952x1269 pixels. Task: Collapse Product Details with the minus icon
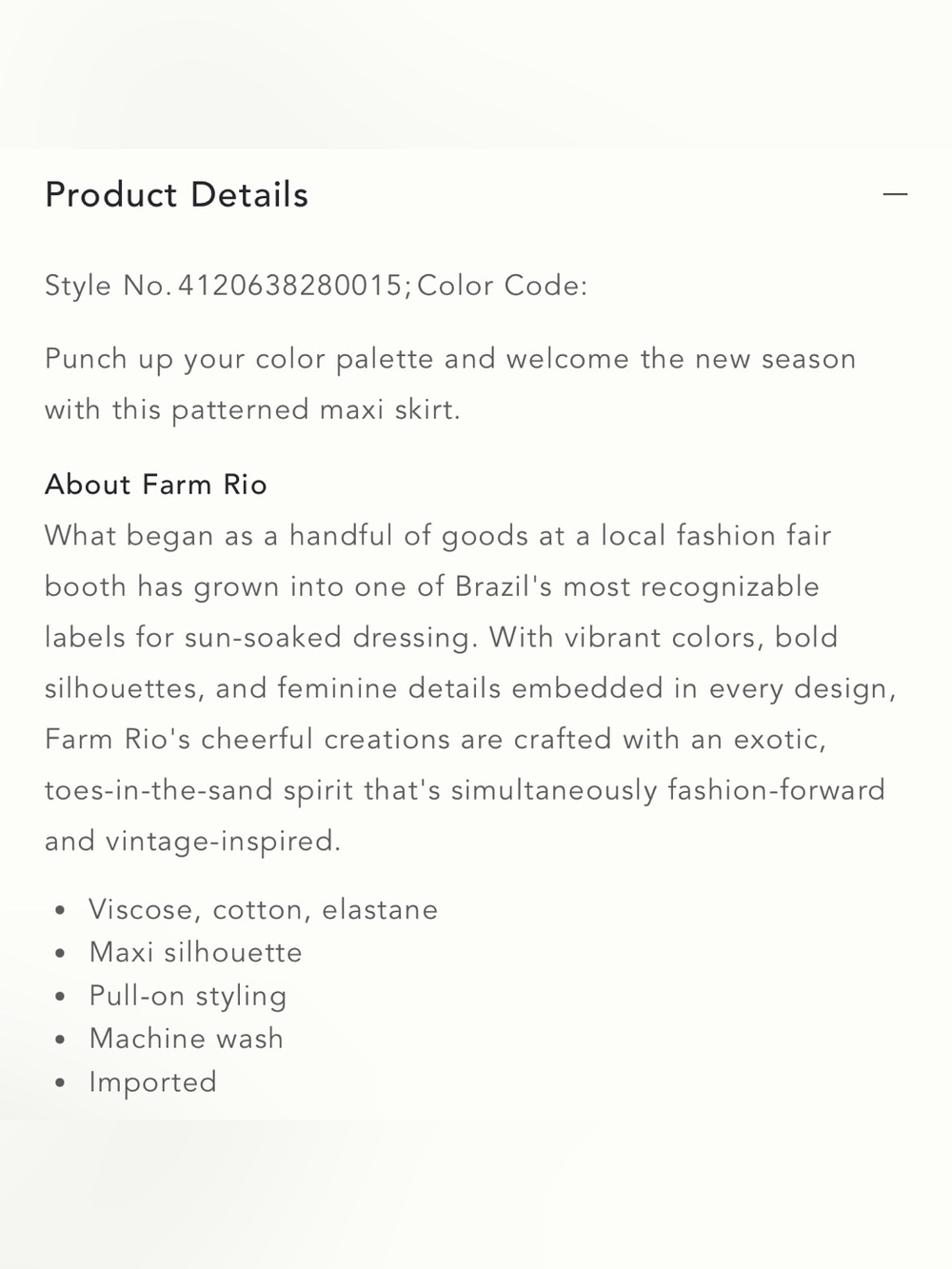coord(895,194)
